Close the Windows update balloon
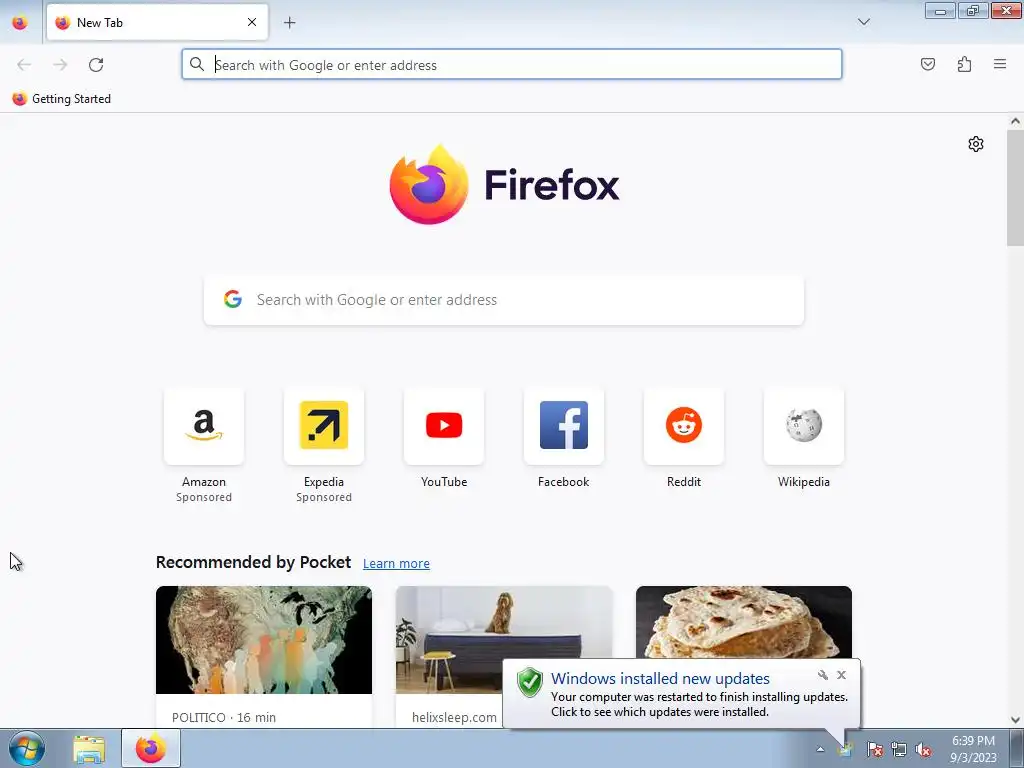1024x768 pixels. coord(841,675)
